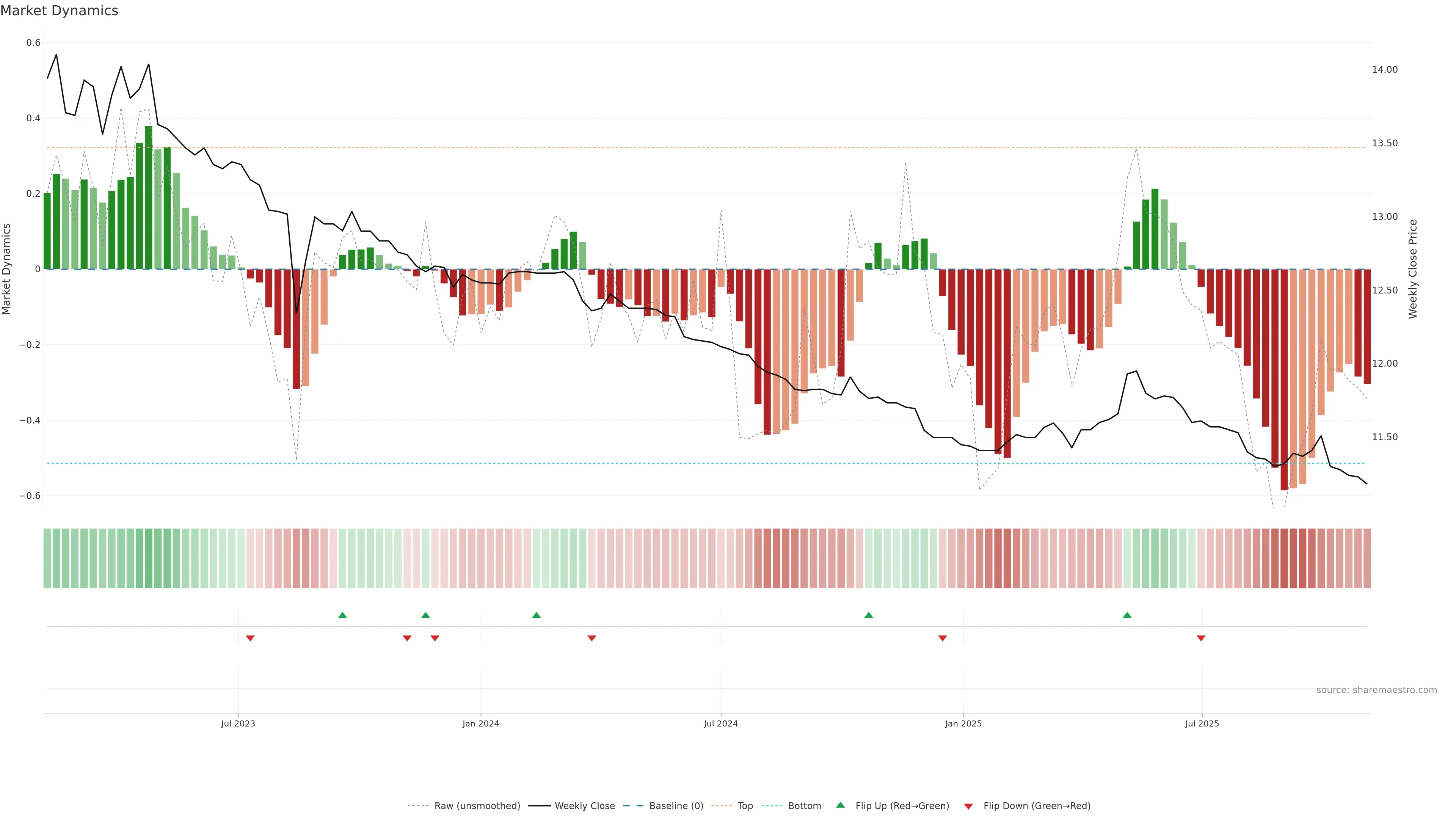
Task: Click the 13.50 right axis tick label
Action: point(1384,143)
